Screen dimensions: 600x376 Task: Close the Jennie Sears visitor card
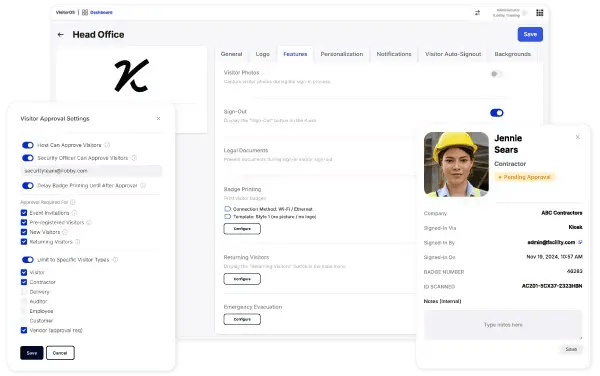pos(577,137)
